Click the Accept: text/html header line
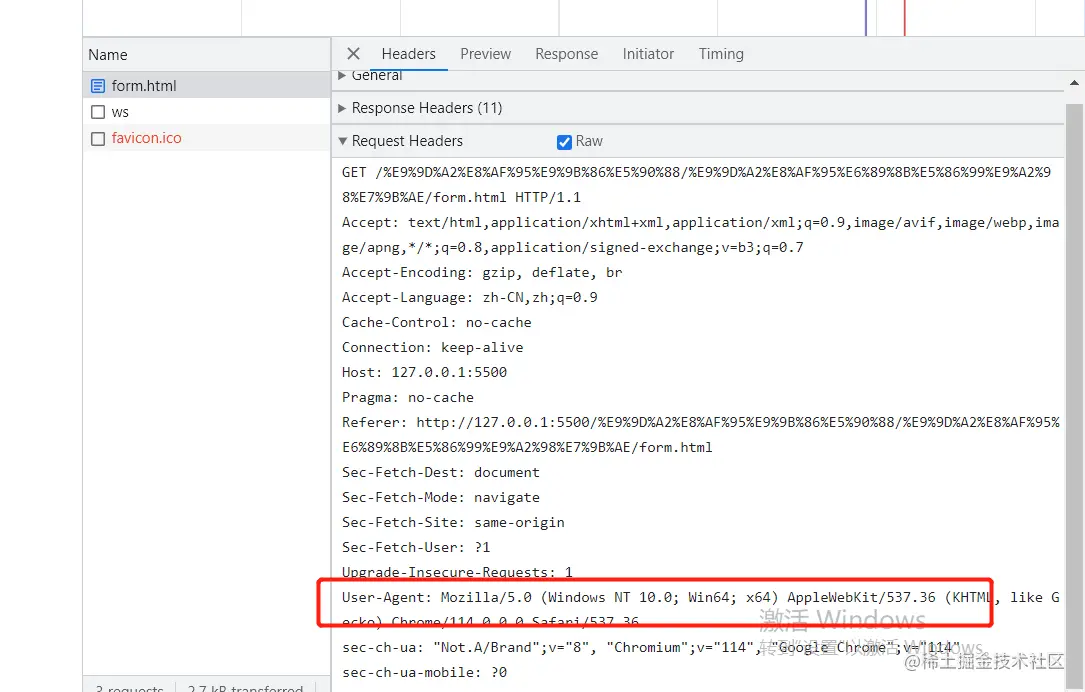The image size is (1085, 692). [700, 235]
